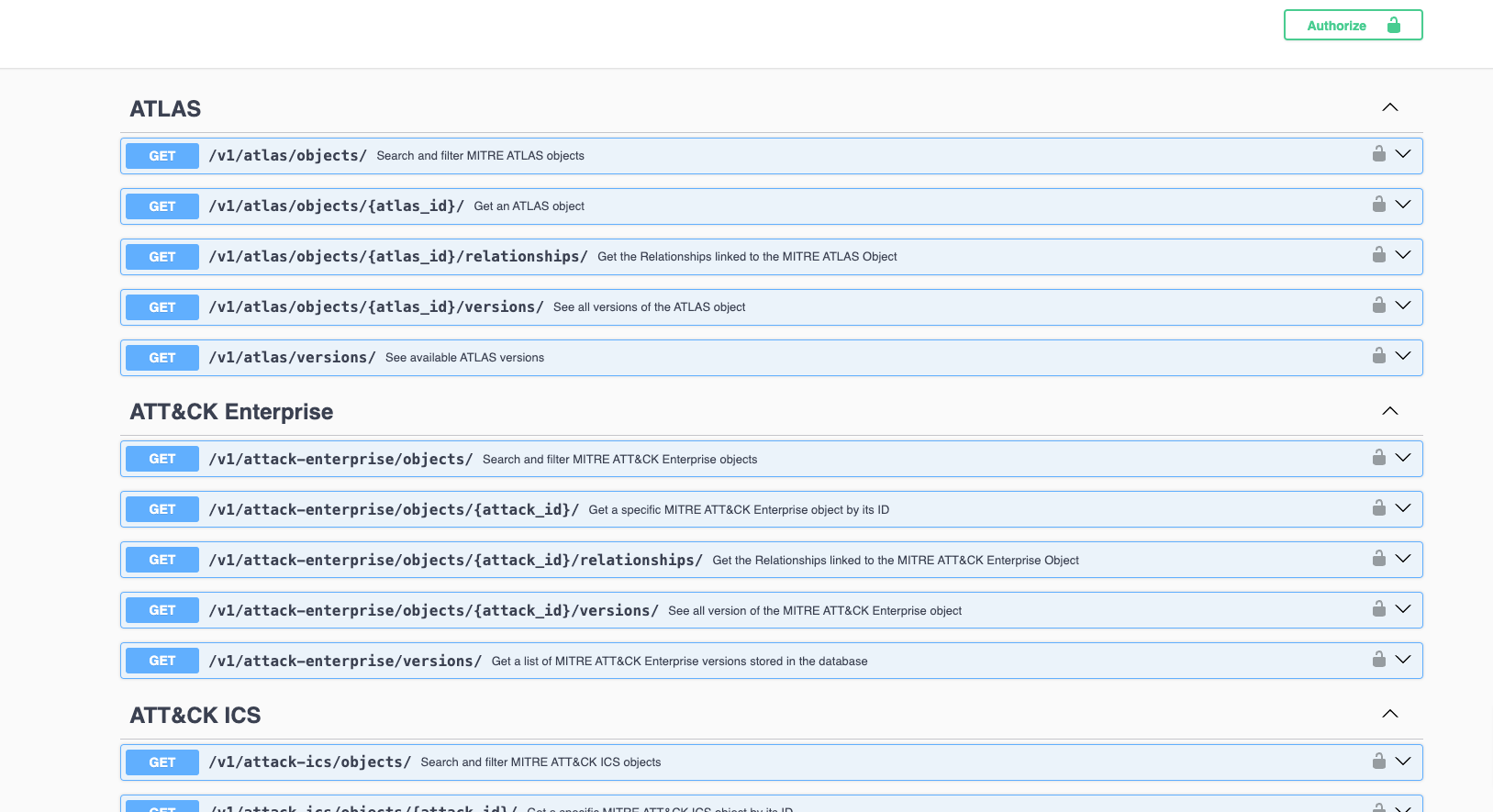Click lock icon on Enterprise object versions row
The width and height of the screenshot is (1493, 812).
[x=1378, y=608]
